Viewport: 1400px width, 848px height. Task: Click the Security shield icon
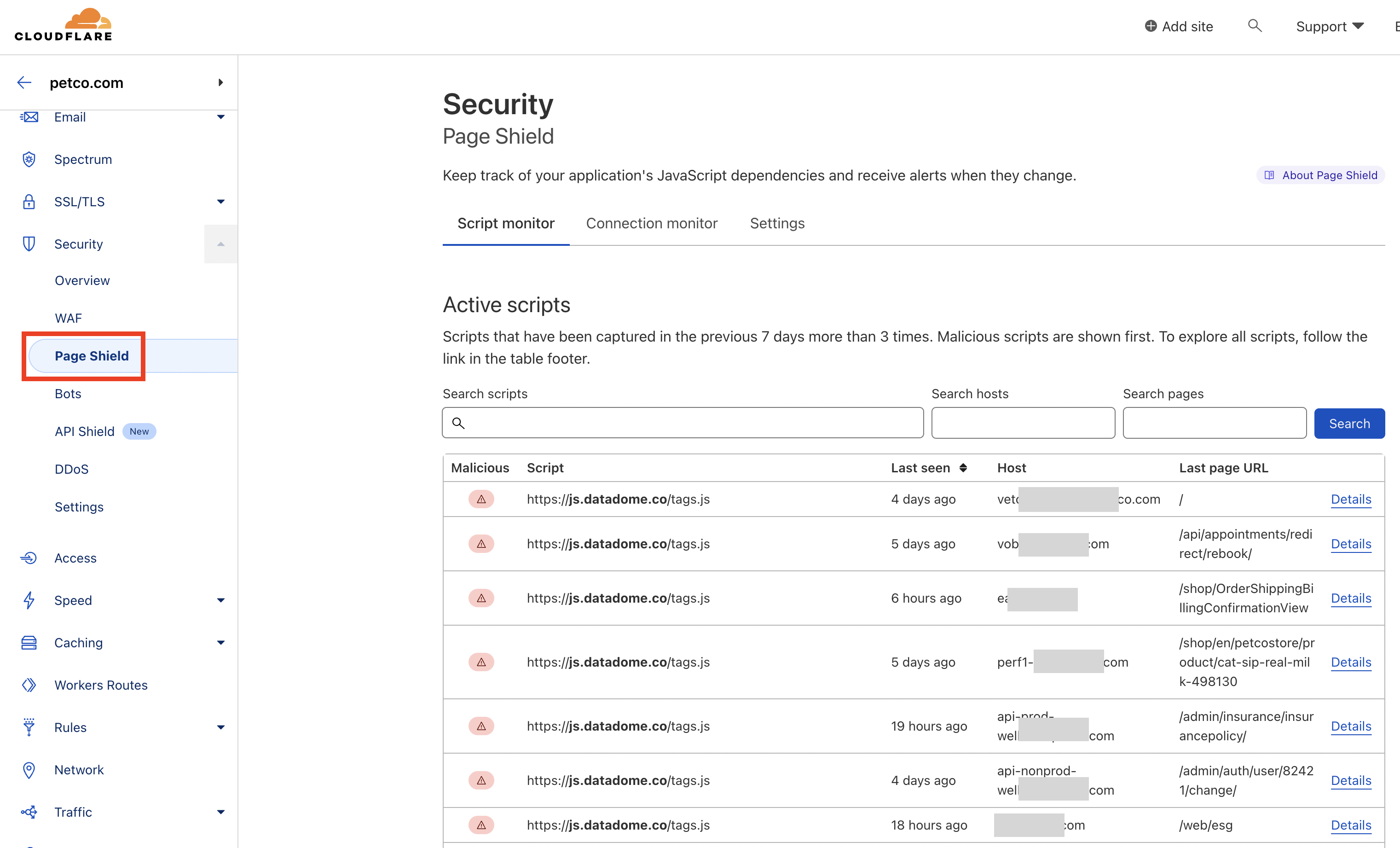pyautogui.click(x=29, y=244)
